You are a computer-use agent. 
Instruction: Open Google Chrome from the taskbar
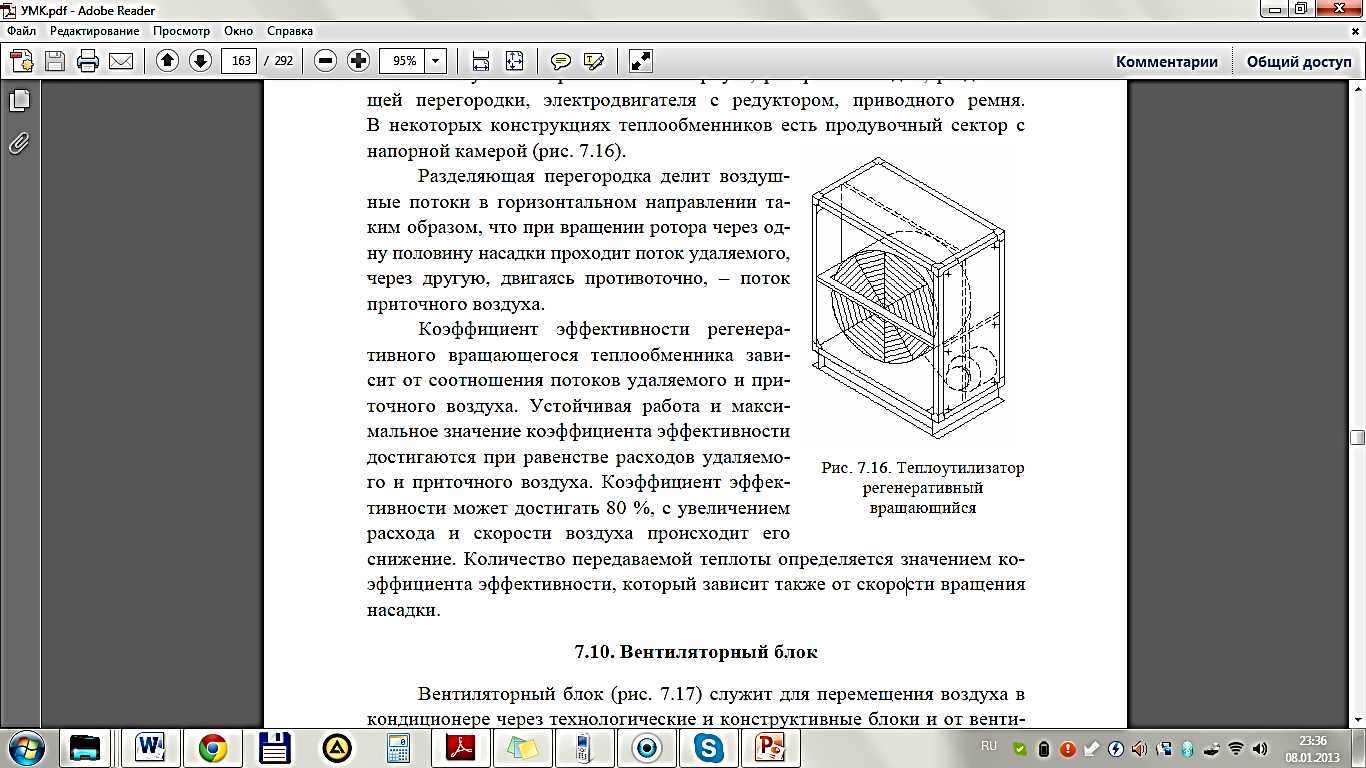(x=212, y=747)
